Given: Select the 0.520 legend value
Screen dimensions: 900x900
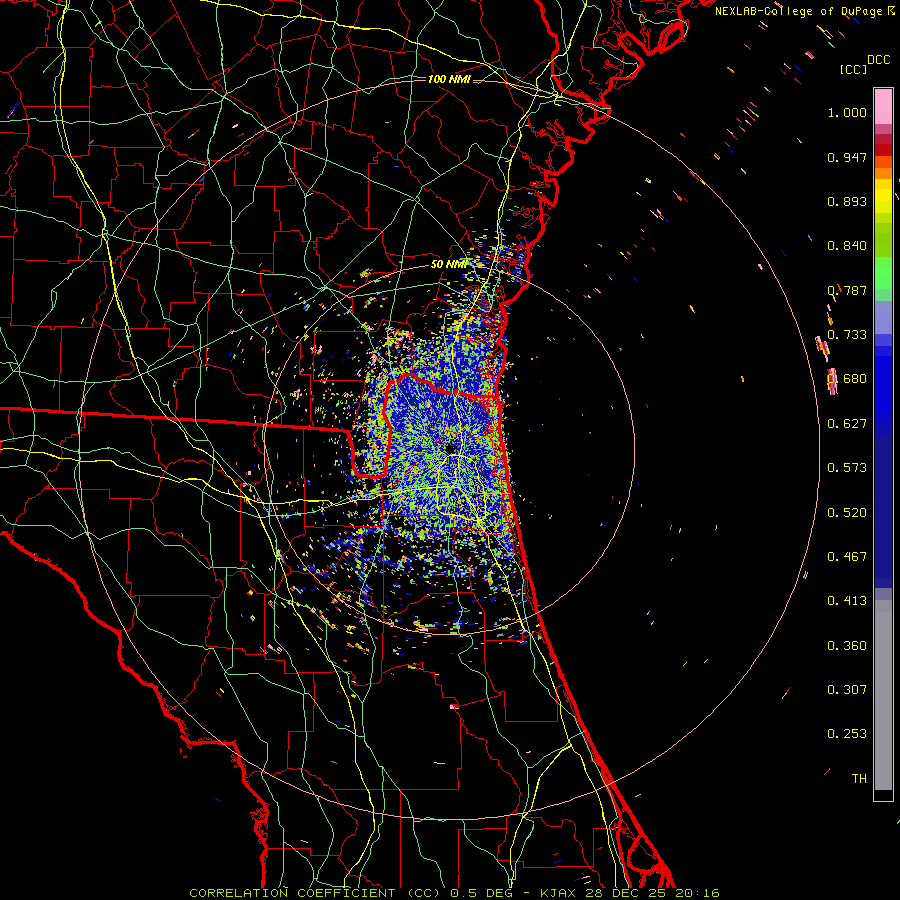Looking at the screenshot, I should pos(847,513).
